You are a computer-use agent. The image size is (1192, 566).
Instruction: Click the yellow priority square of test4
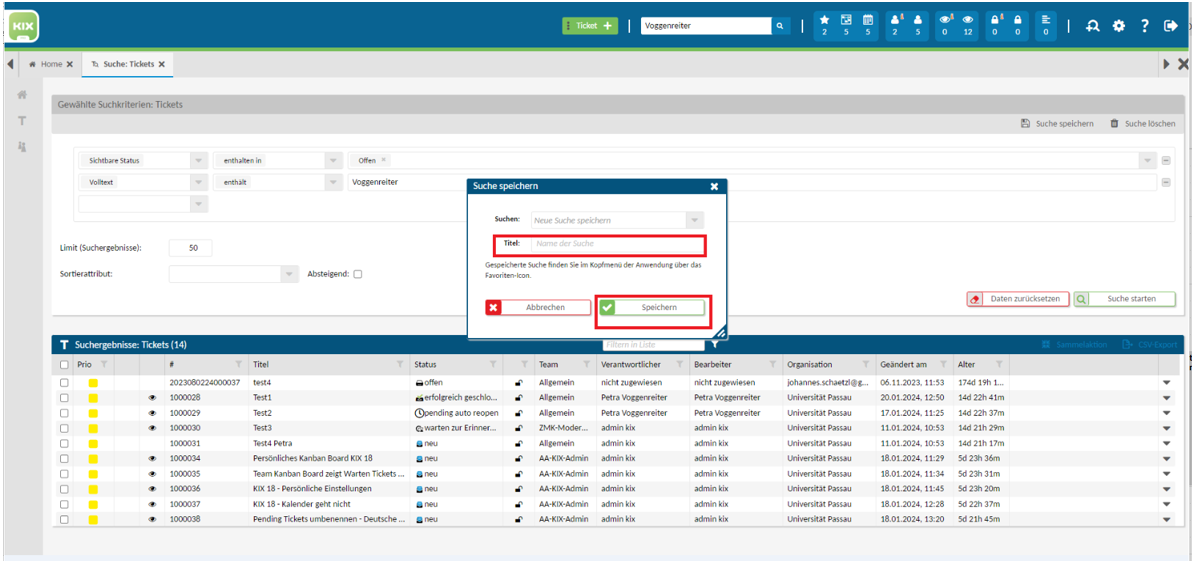coord(93,382)
